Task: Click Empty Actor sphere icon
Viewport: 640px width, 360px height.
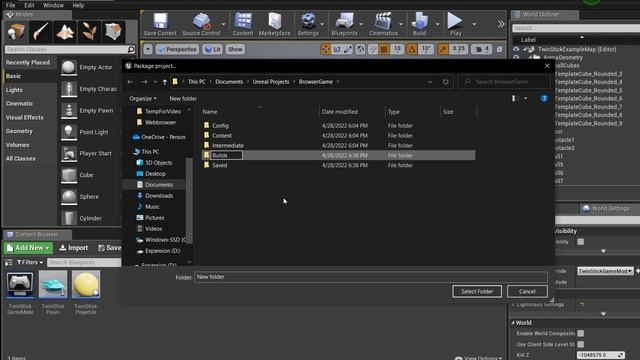Action: click(x=69, y=67)
